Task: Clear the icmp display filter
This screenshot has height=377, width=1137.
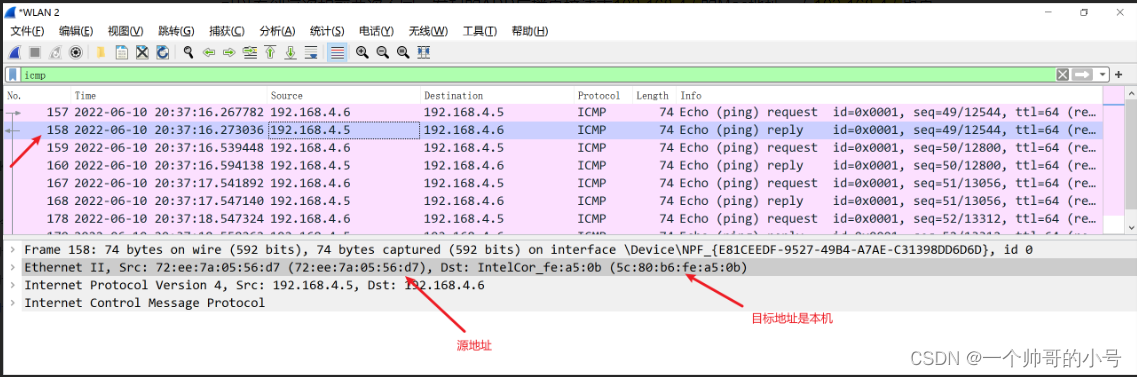Action: [1062, 75]
